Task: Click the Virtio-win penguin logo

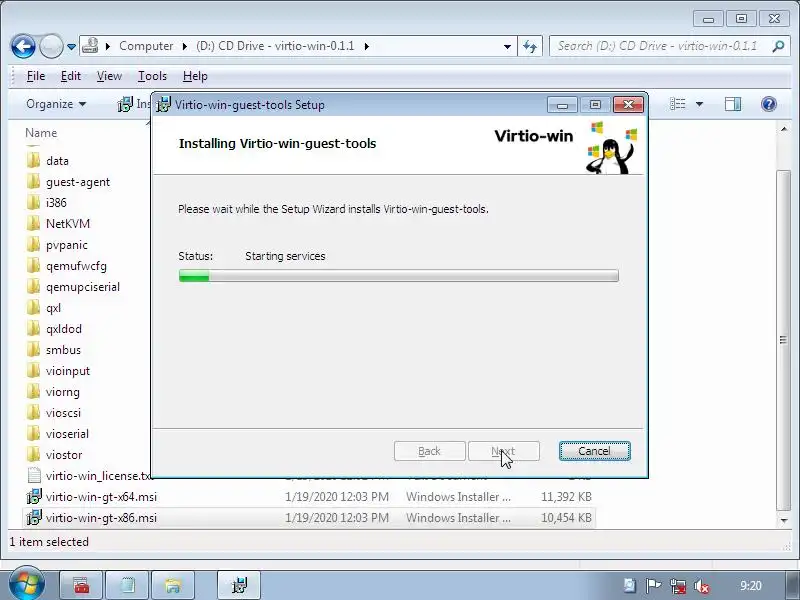Action: [x=611, y=147]
